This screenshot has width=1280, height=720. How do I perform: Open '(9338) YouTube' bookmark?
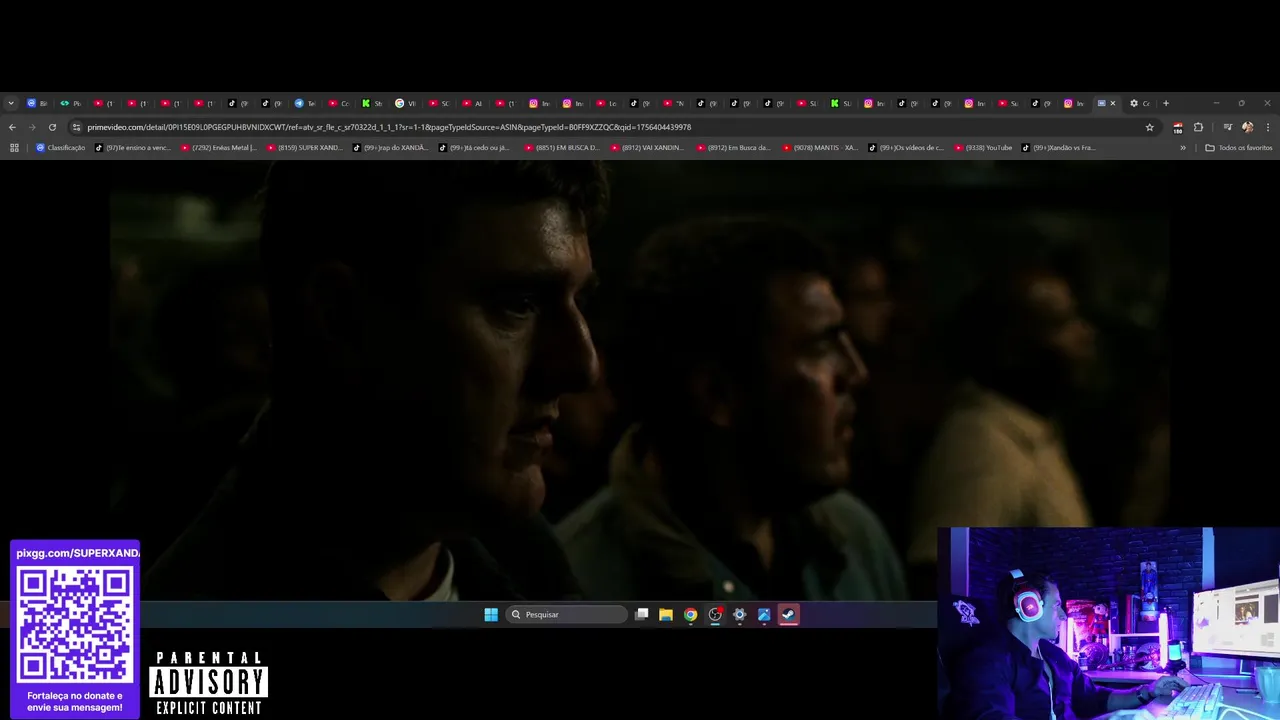pyautogui.click(x=983, y=148)
